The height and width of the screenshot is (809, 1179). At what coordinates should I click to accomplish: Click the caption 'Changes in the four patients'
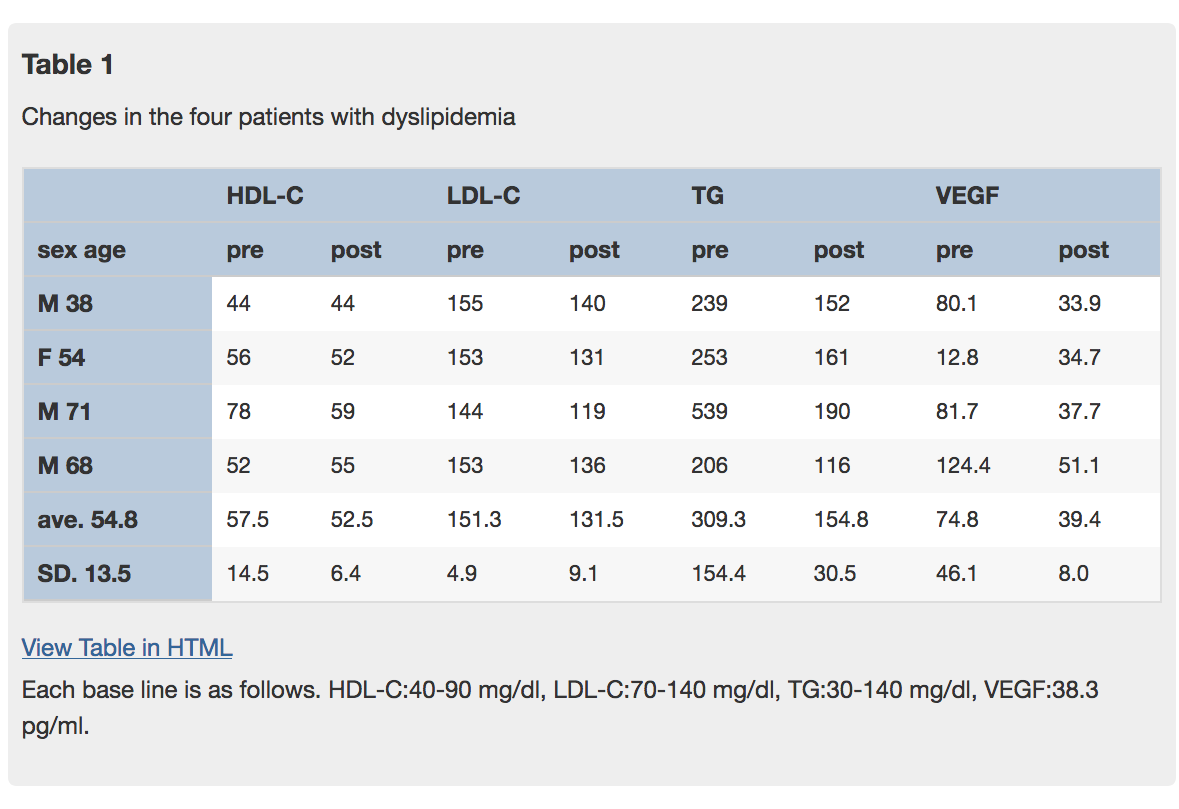pyautogui.click(x=268, y=117)
